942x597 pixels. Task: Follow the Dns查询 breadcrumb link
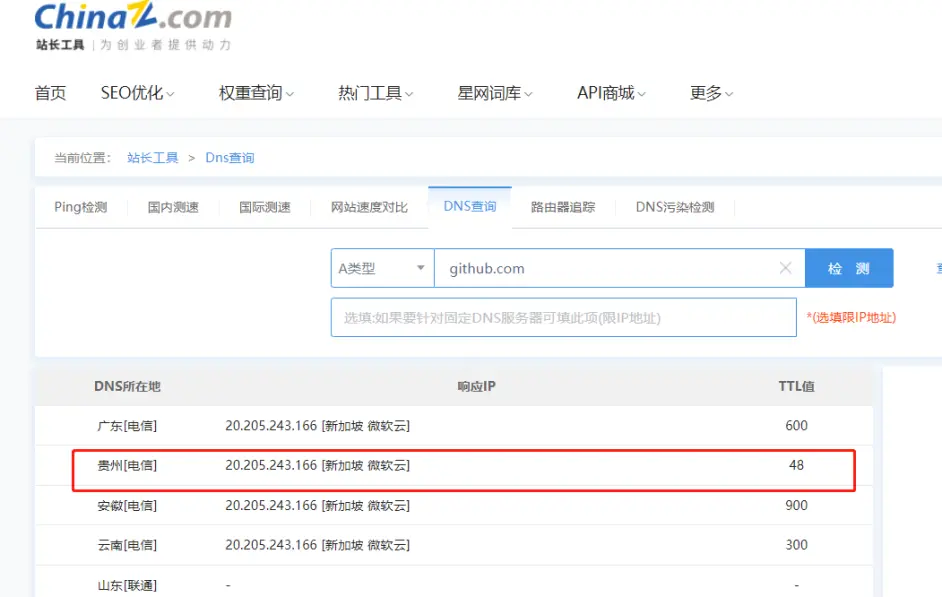tap(230, 158)
